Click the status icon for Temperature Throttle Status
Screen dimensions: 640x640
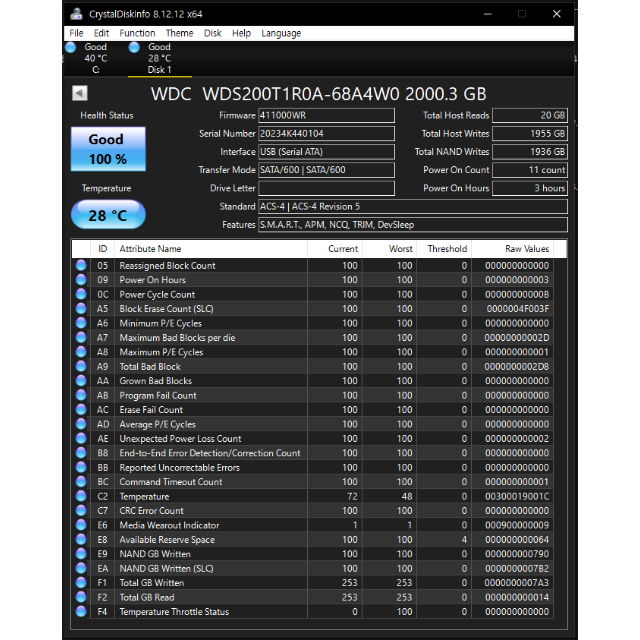click(81, 611)
